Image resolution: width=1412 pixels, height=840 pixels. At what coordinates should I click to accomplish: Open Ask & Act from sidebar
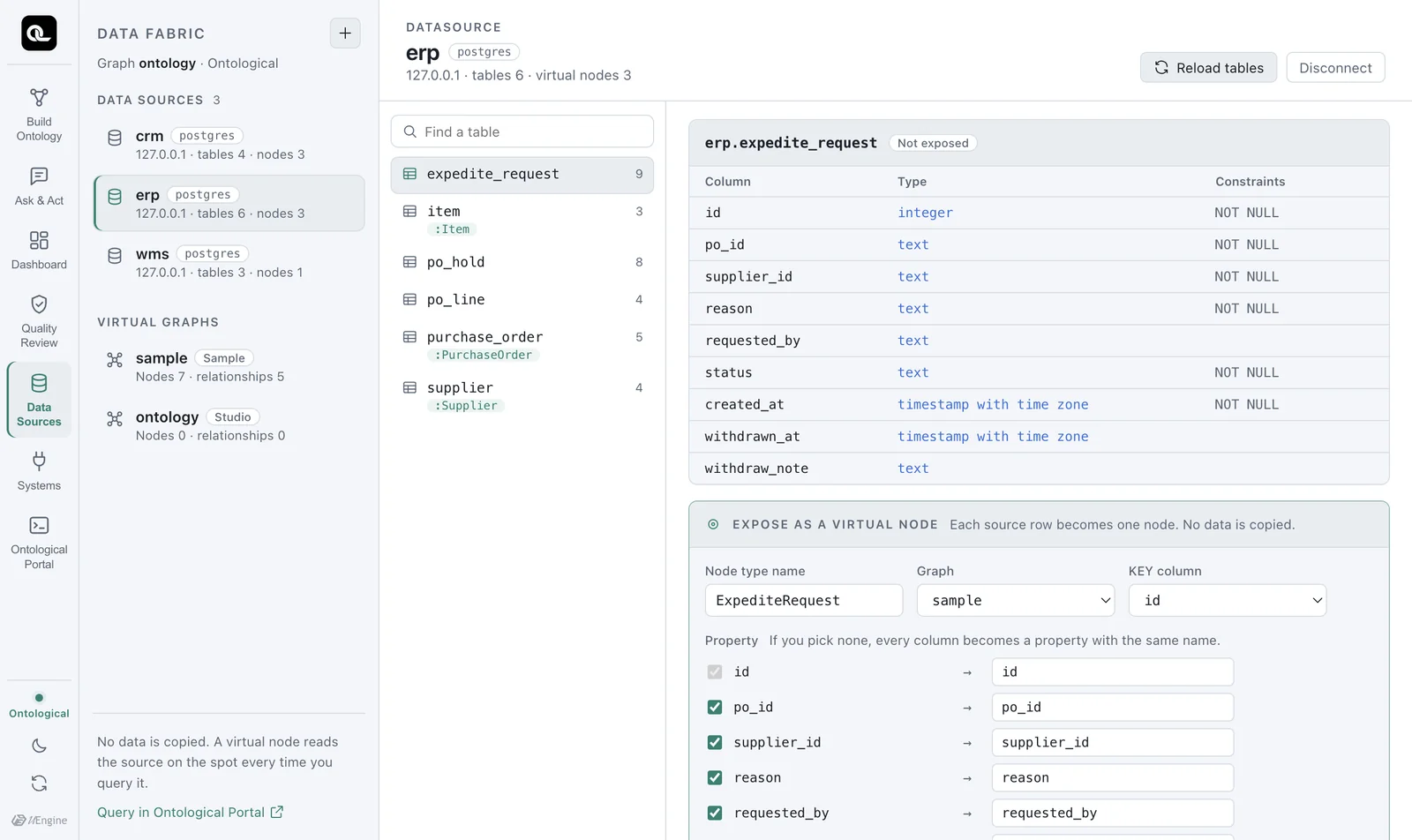point(39,186)
